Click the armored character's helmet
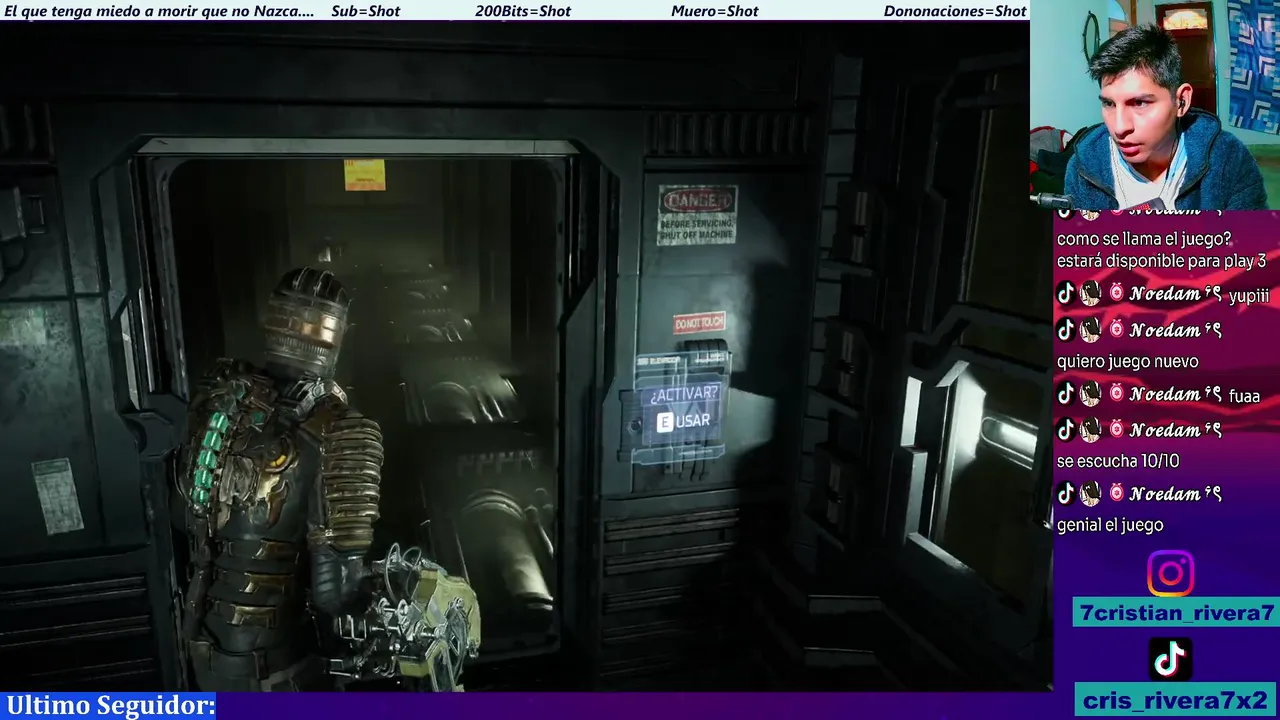This screenshot has width=1280, height=720. [x=306, y=322]
